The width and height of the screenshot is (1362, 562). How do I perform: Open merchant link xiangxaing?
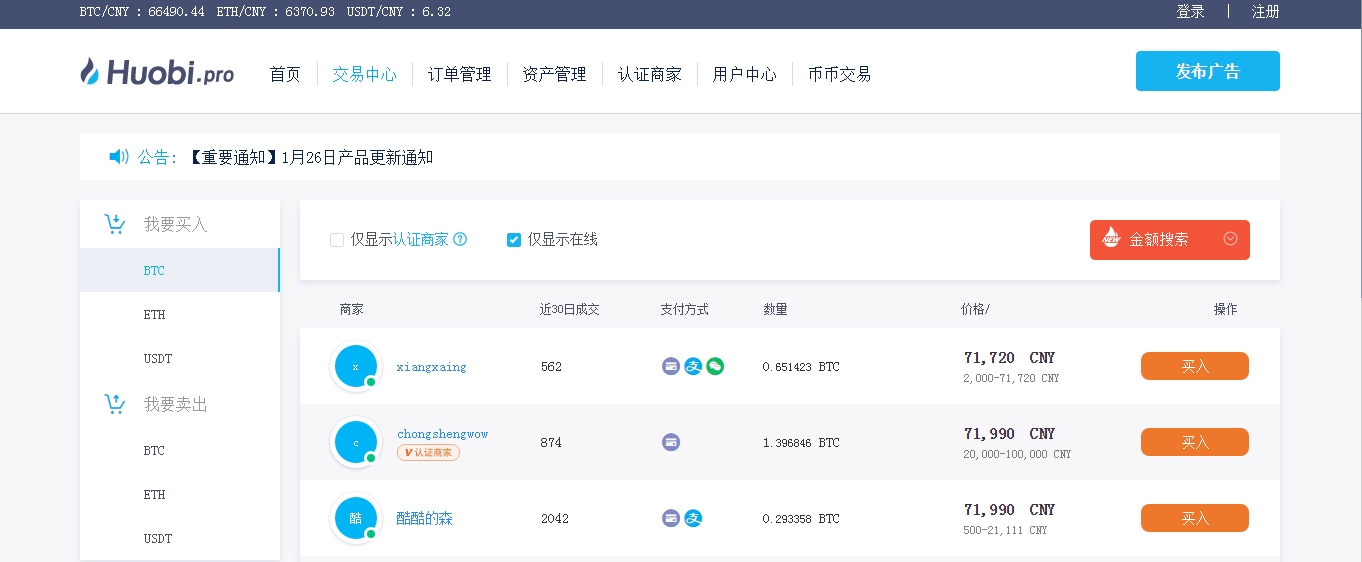coord(431,367)
